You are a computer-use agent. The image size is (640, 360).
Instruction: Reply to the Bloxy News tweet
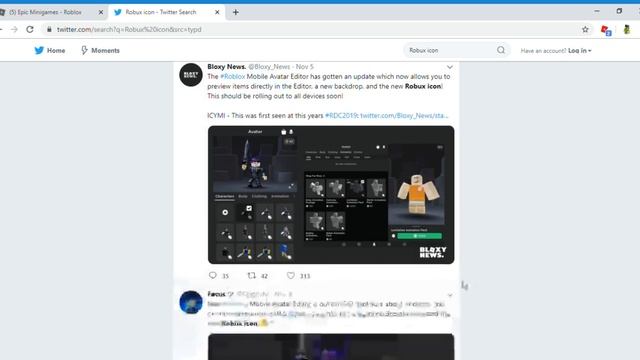213,276
